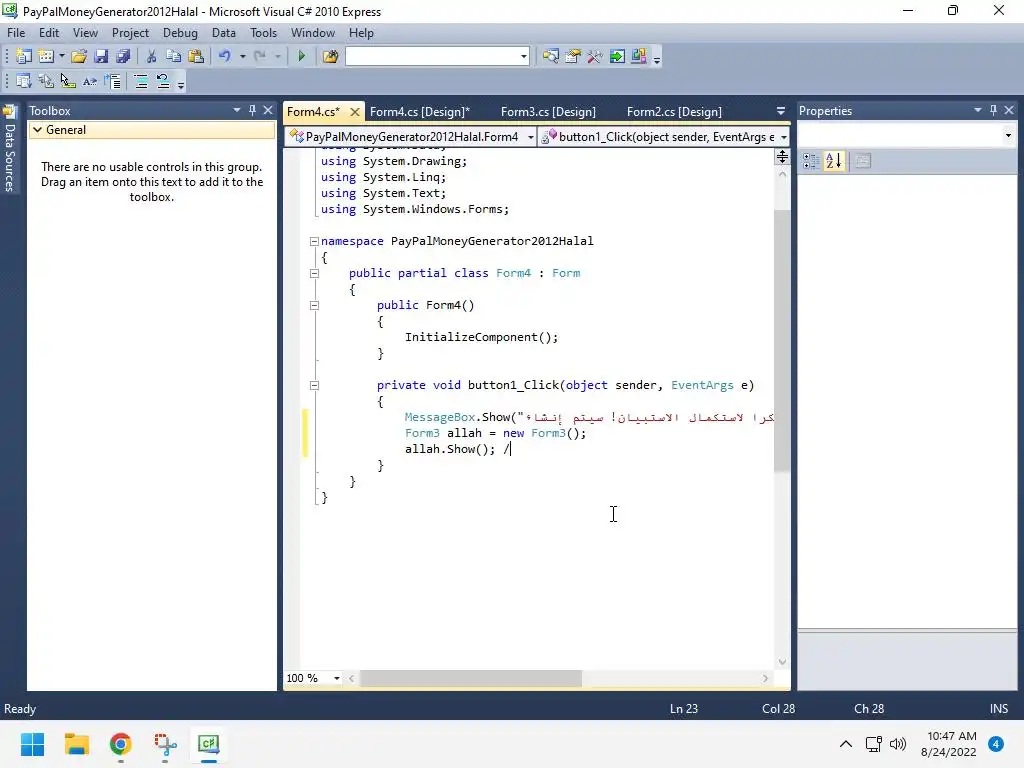
Task: Pin the Toolbox panel with auto-hide pushpin
Action: (252, 110)
